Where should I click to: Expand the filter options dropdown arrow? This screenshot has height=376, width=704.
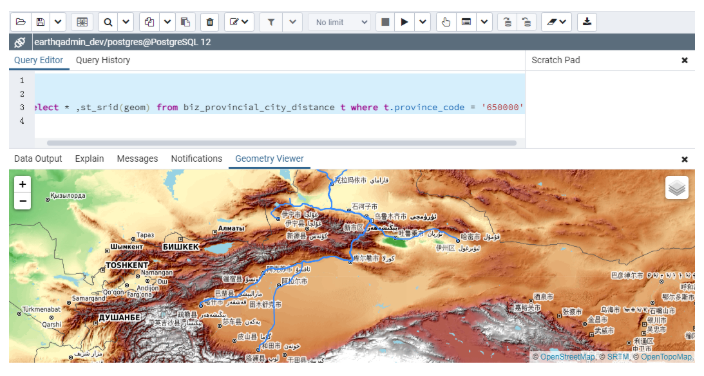pyautogui.click(x=293, y=22)
